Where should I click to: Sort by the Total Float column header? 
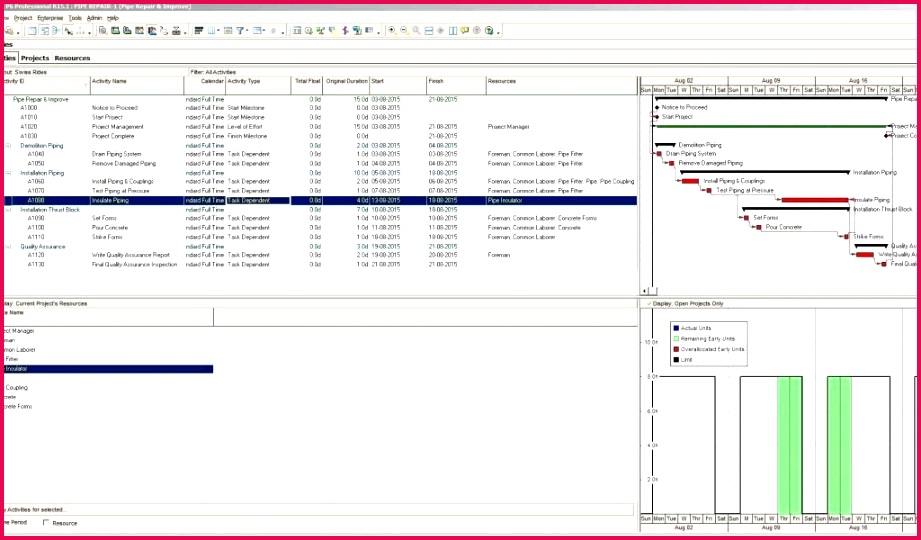(307, 81)
